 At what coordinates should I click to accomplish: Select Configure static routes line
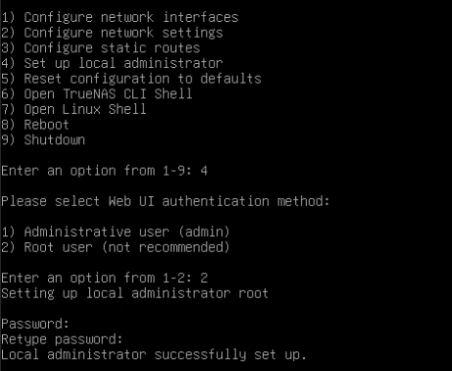tap(101, 48)
